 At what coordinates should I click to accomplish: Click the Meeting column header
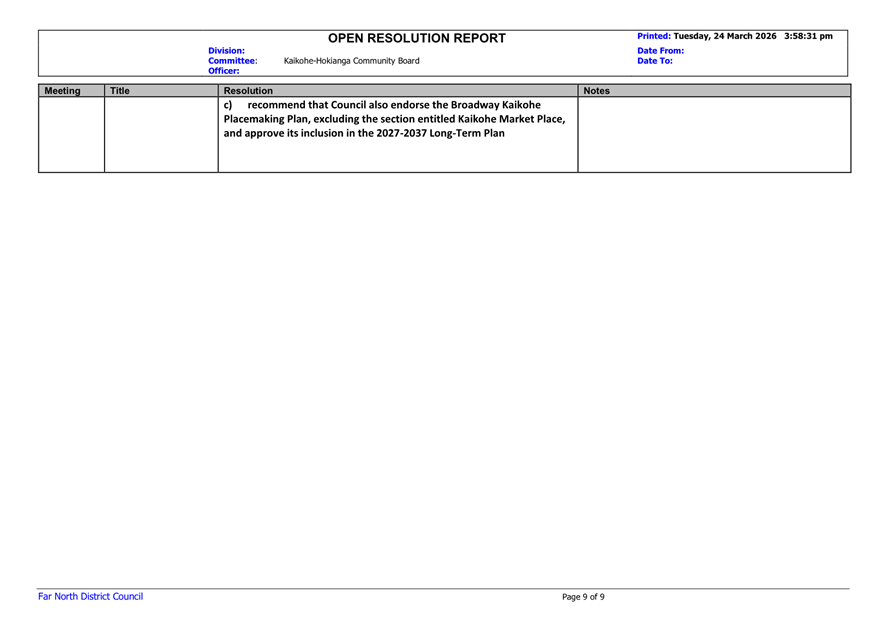[63, 91]
